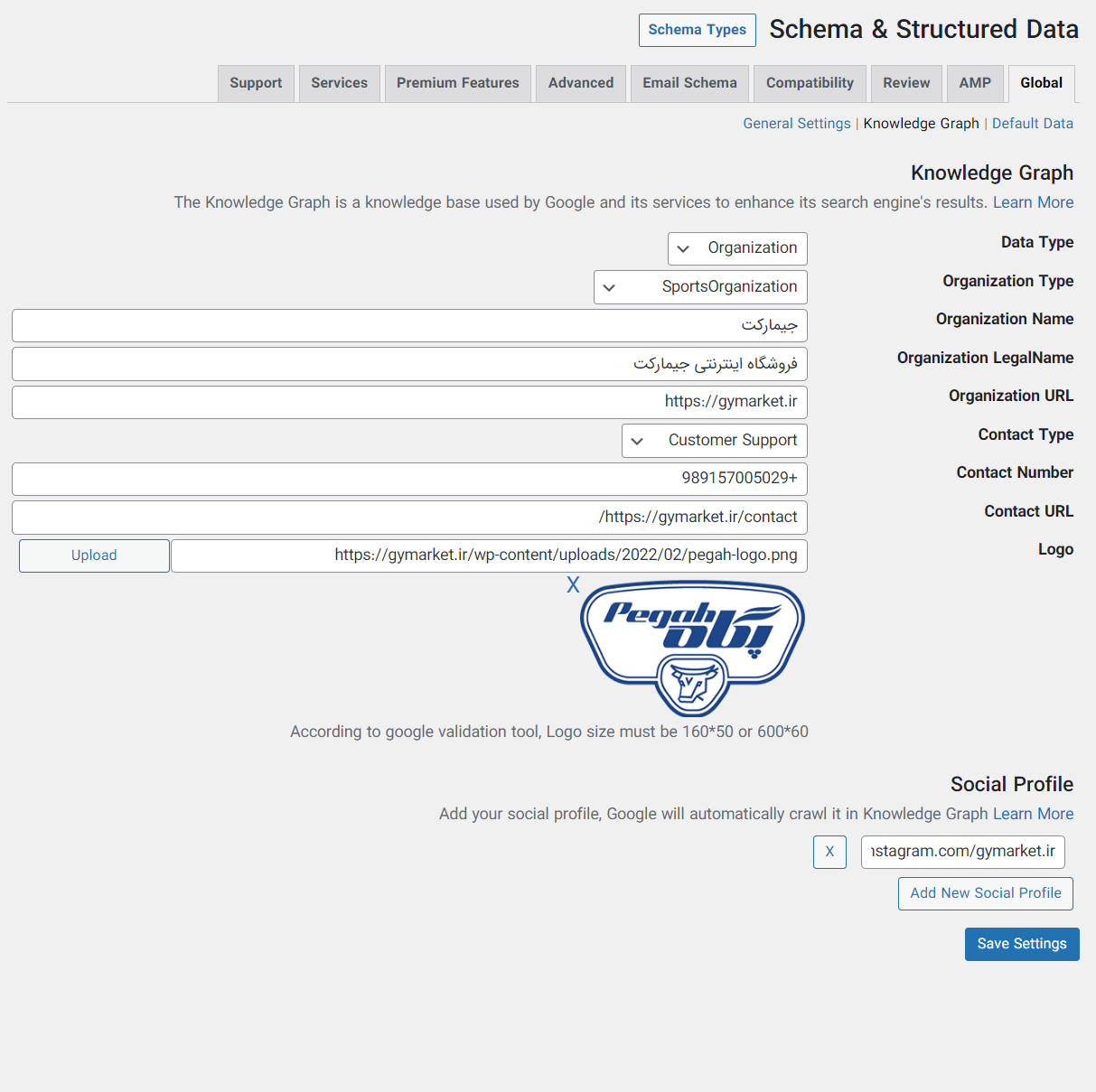Expand the Organization Type SportsOrganization dropdown
This screenshot has width=1096, height=1092.
point(700,287)
